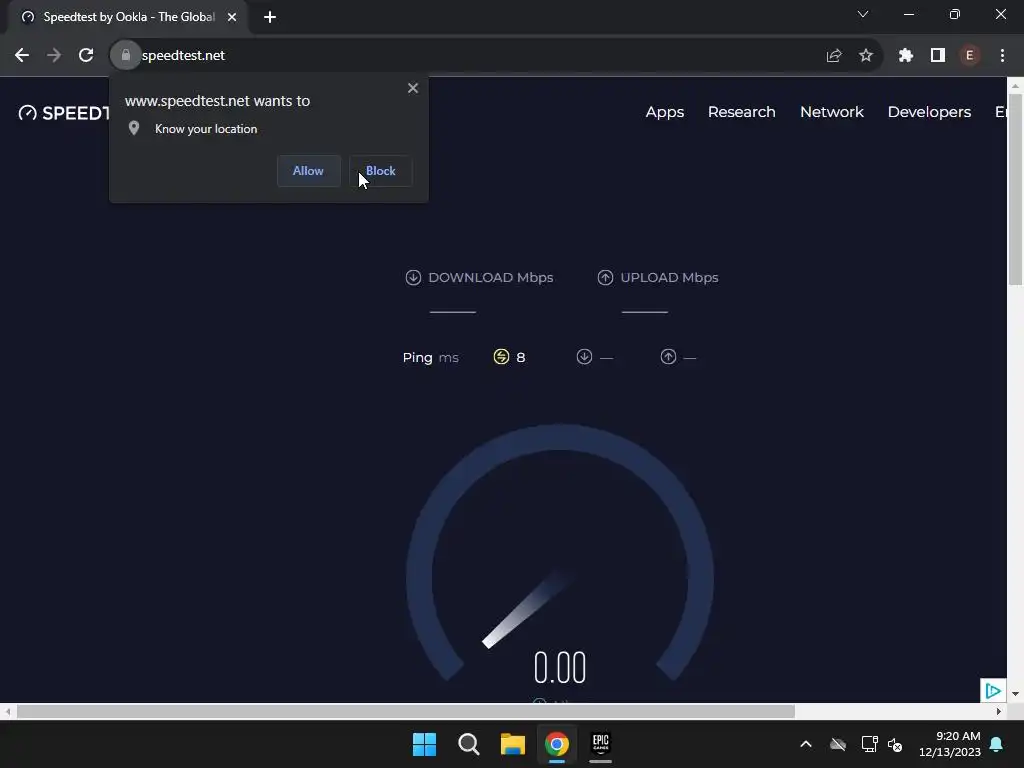Open the Developers menu item
Image resolution: width=1024 pixels, height=768 pixels.
tap(929, 112)
